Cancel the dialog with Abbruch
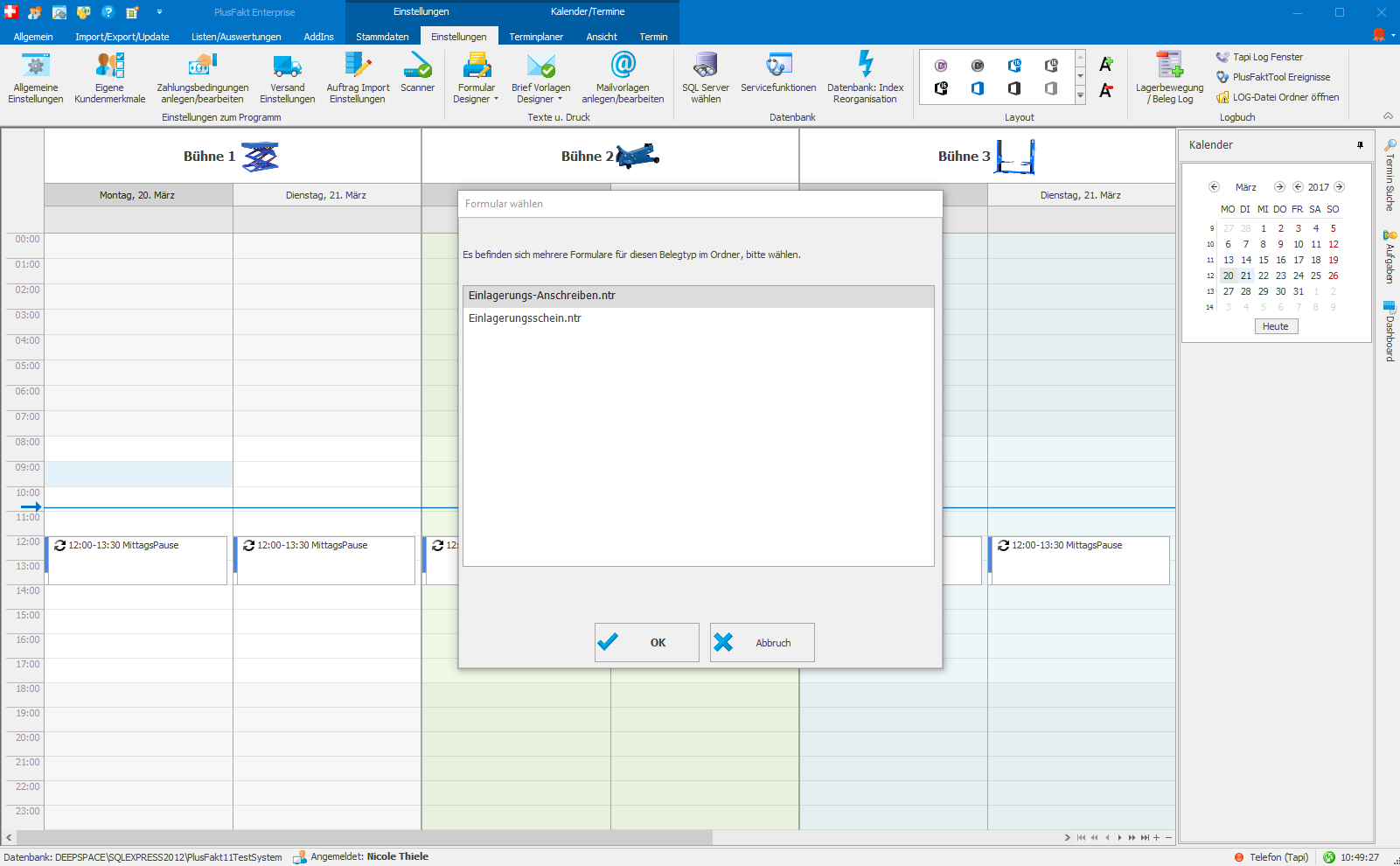 [762, 642]
